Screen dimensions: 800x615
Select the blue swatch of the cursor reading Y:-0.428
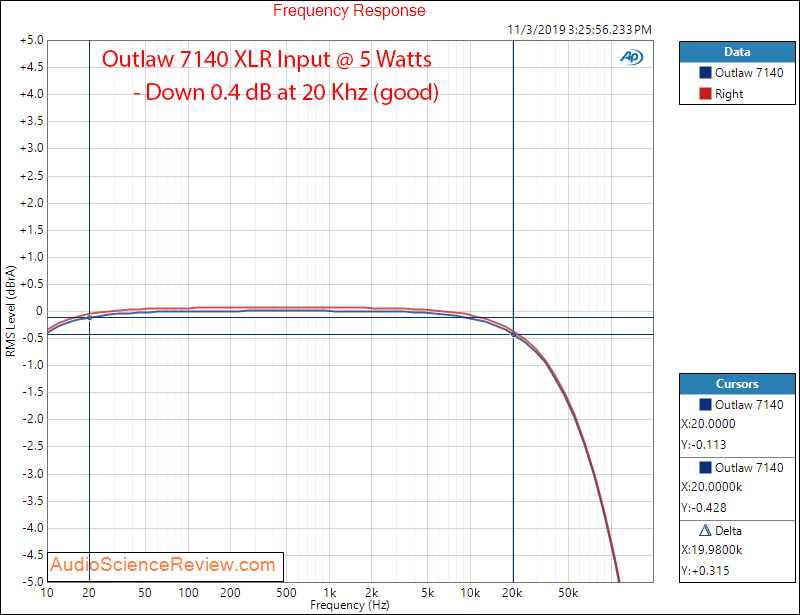click(x=705, y=468)
